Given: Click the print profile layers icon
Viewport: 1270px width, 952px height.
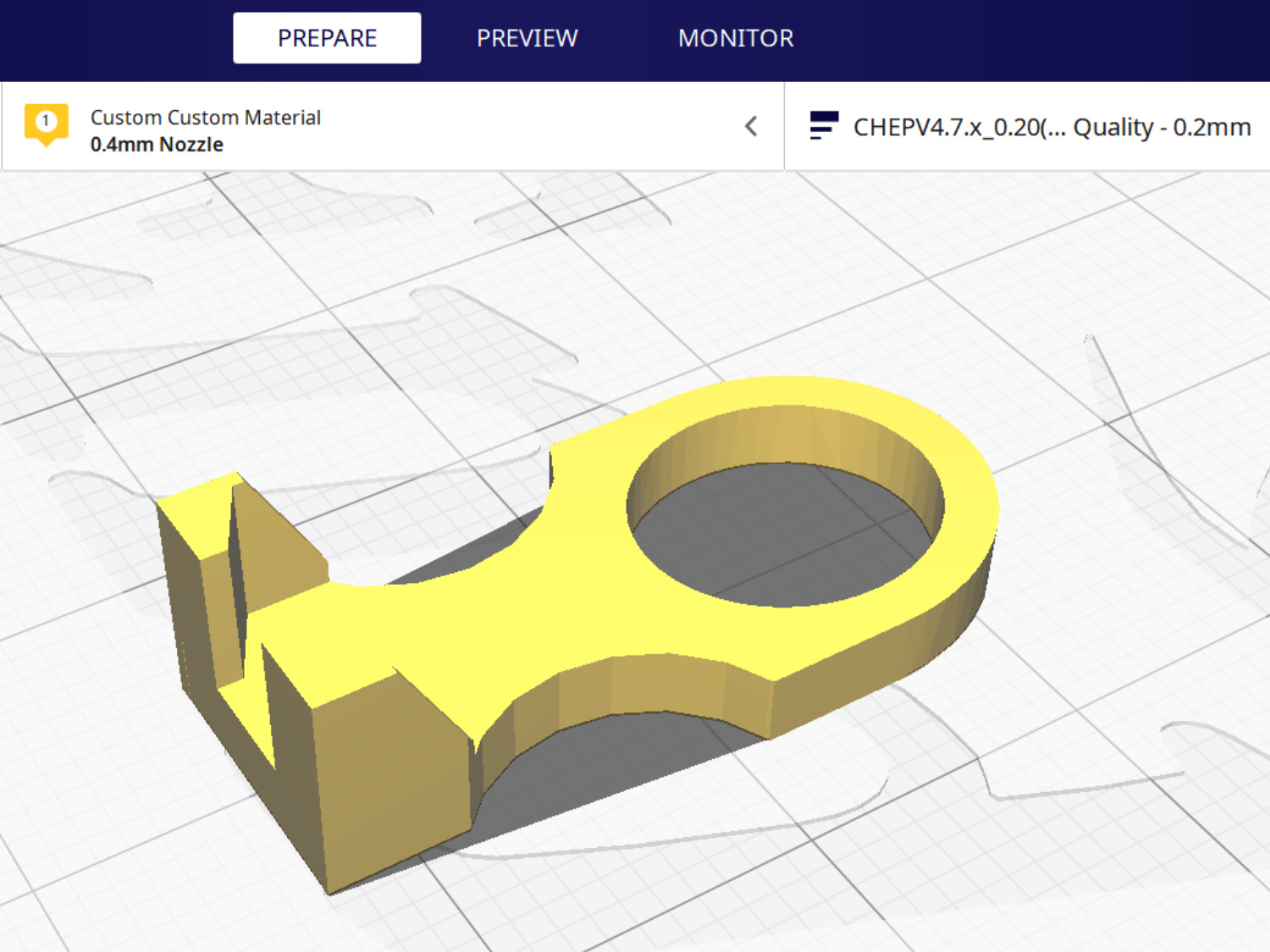Looking at the screenshot, I should coord(824,126).
